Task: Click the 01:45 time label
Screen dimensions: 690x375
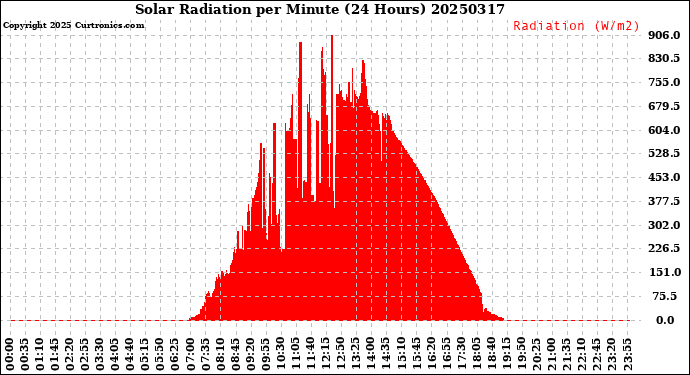Action: (55, 355)
